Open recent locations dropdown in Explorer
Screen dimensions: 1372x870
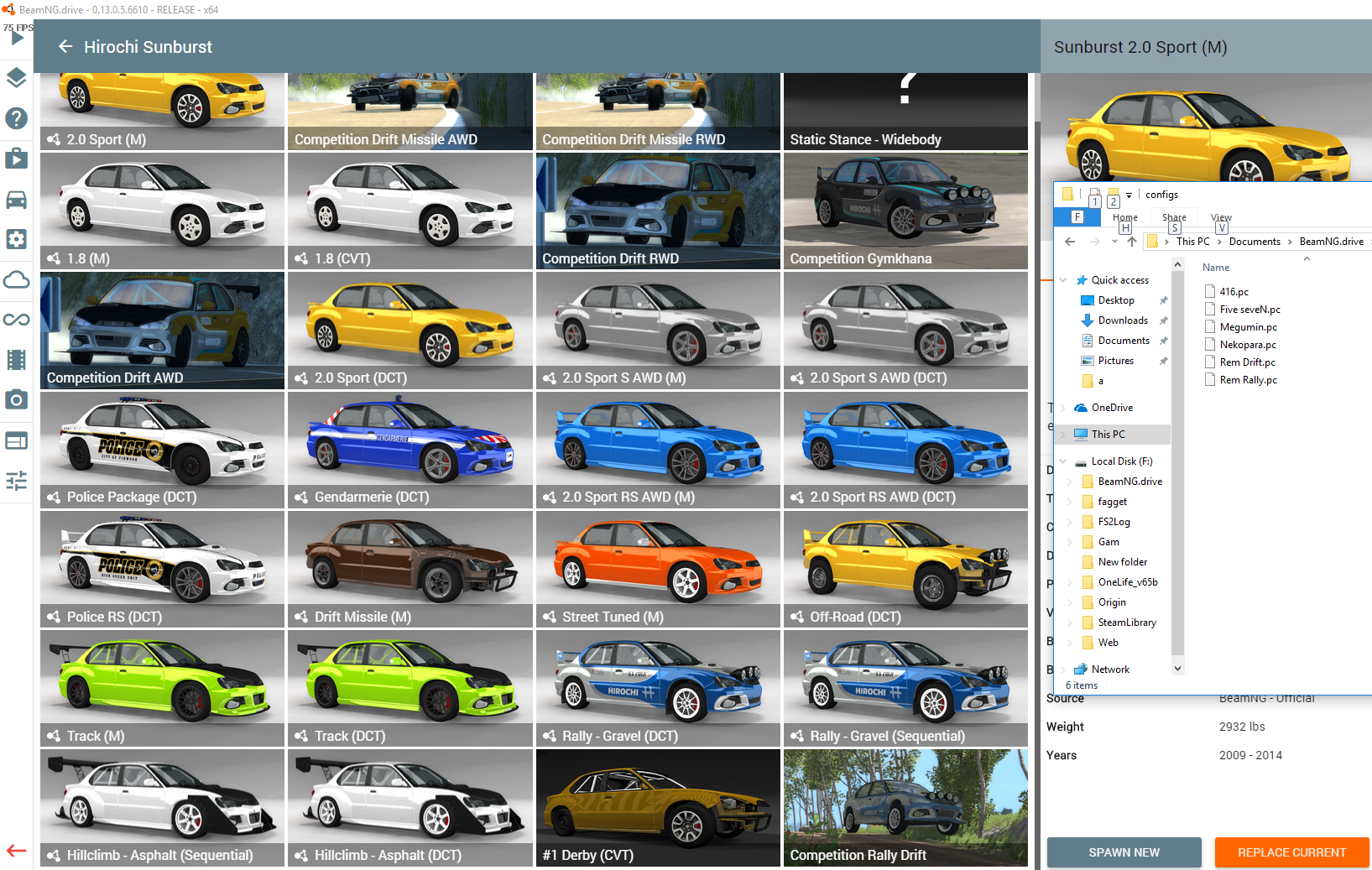coord(1114,242)
